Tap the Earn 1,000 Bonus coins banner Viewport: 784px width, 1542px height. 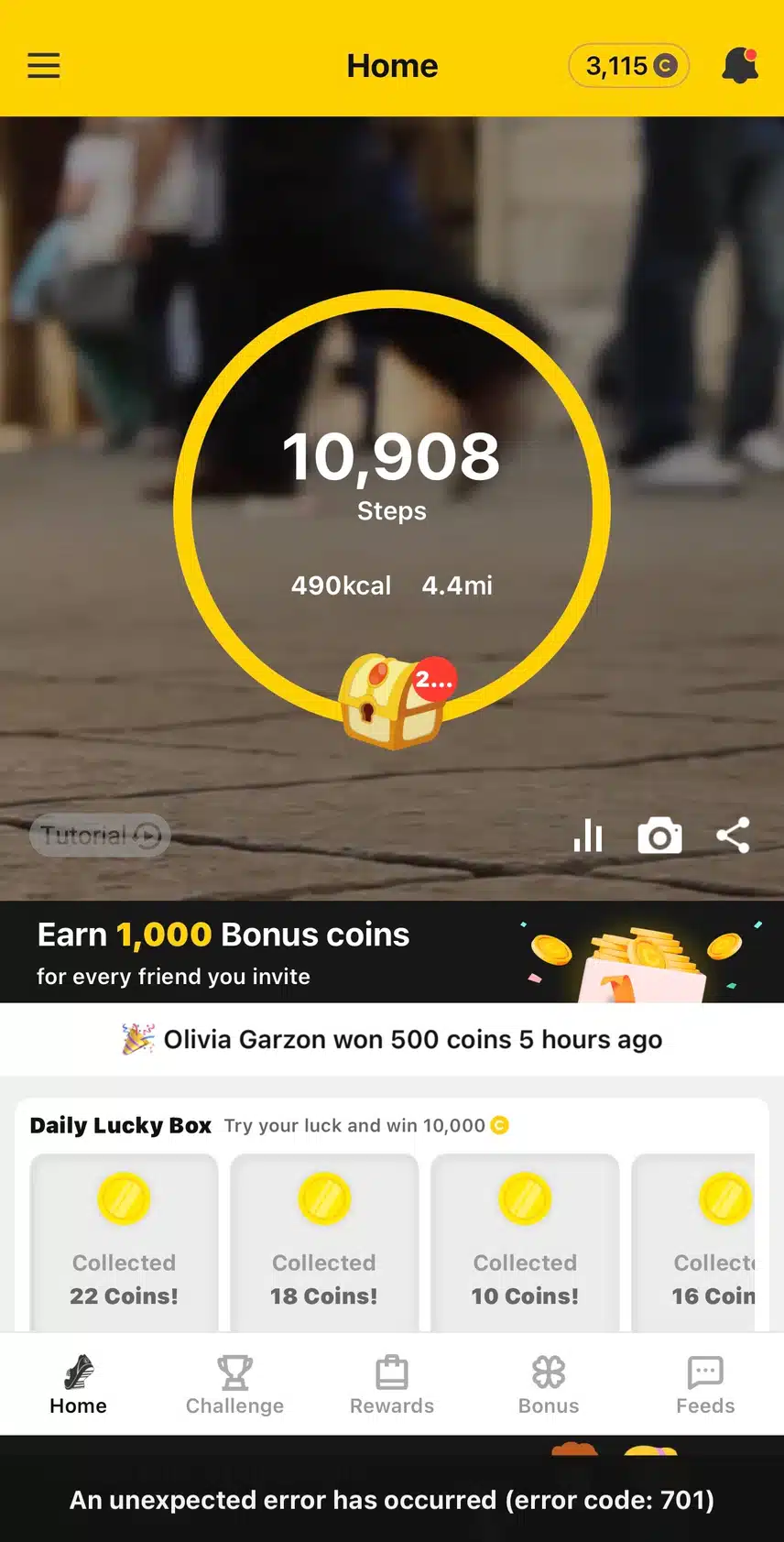[x=392, y=952]
